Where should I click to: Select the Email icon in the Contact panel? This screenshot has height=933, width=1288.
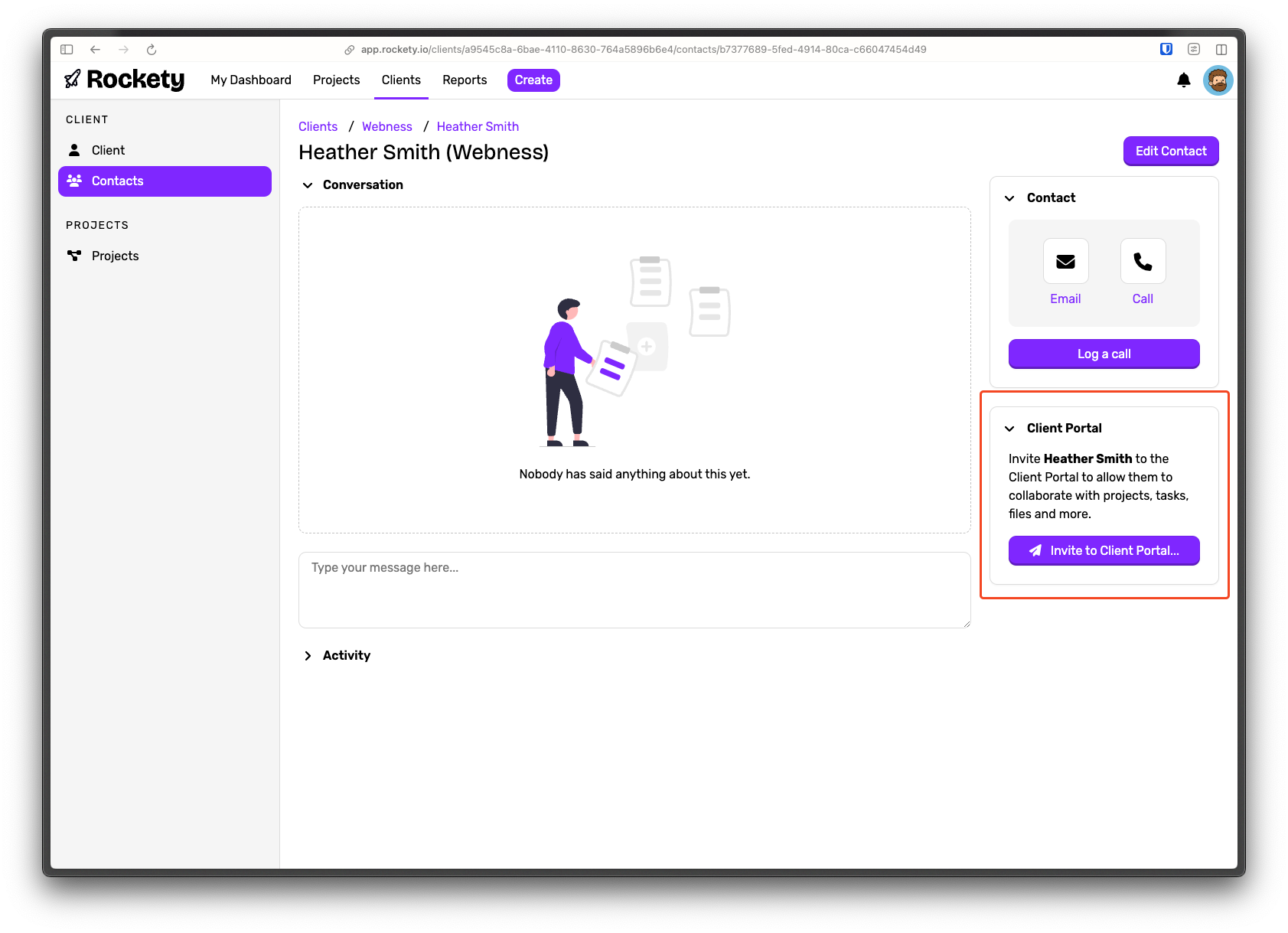(1065, 261)
